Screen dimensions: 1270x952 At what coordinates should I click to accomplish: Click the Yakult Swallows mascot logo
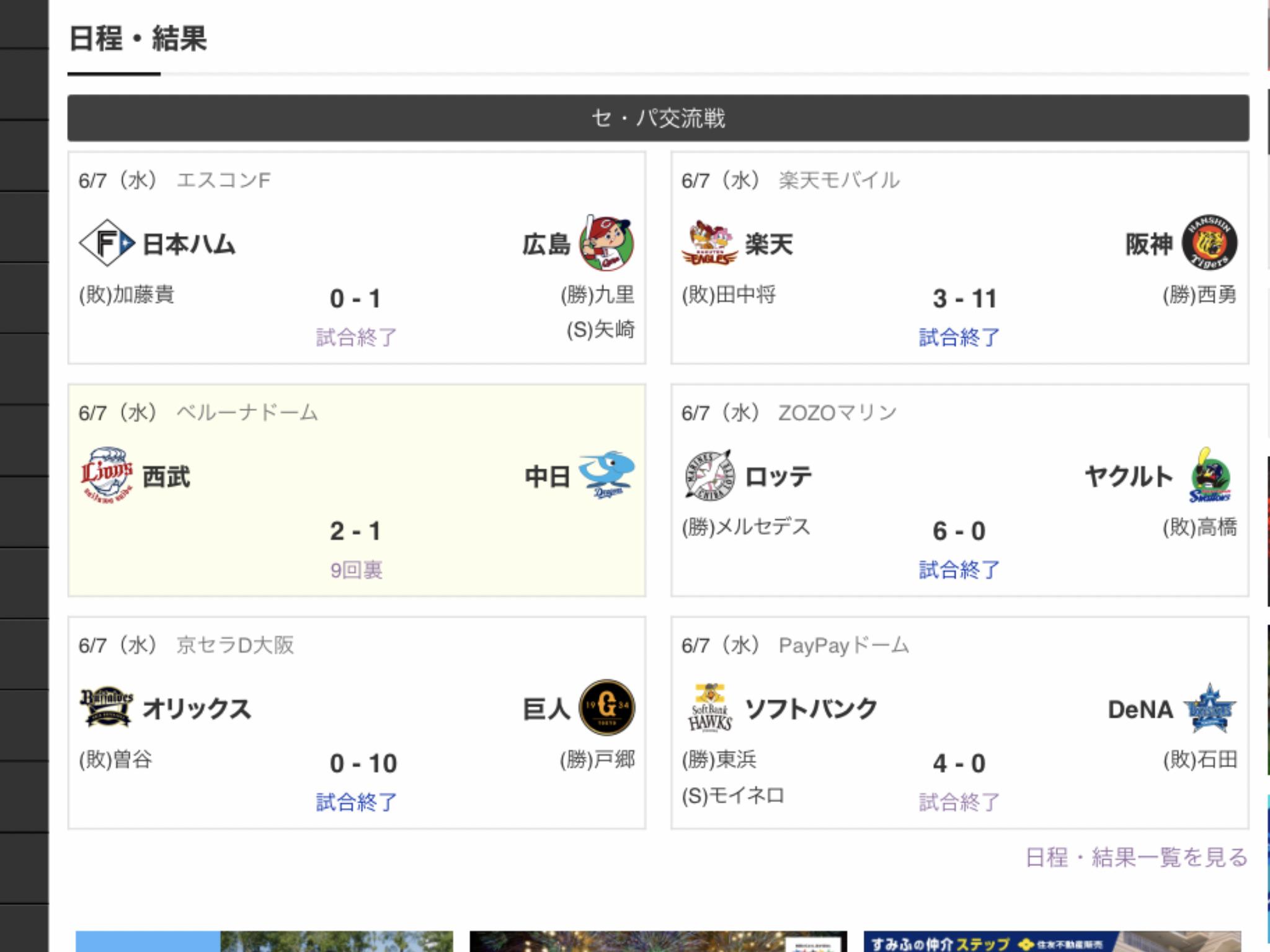[x=1209, y=475]
